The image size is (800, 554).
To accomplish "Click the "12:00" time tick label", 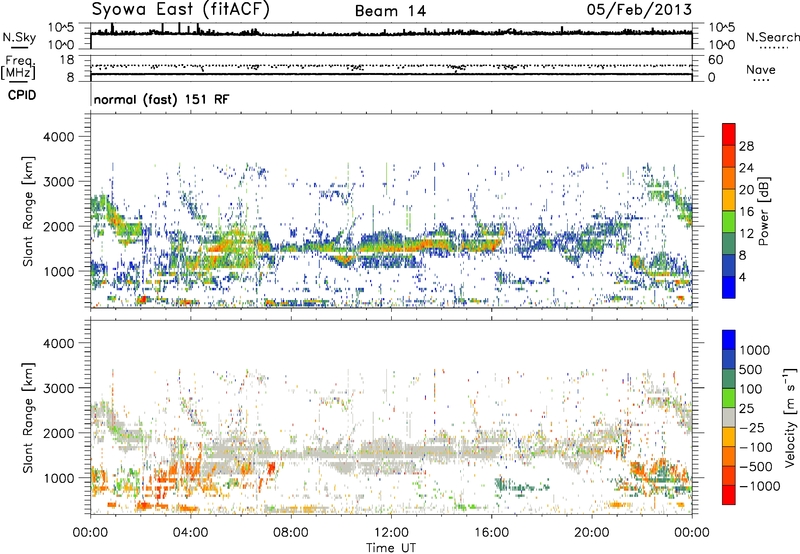I will (391, 533).
